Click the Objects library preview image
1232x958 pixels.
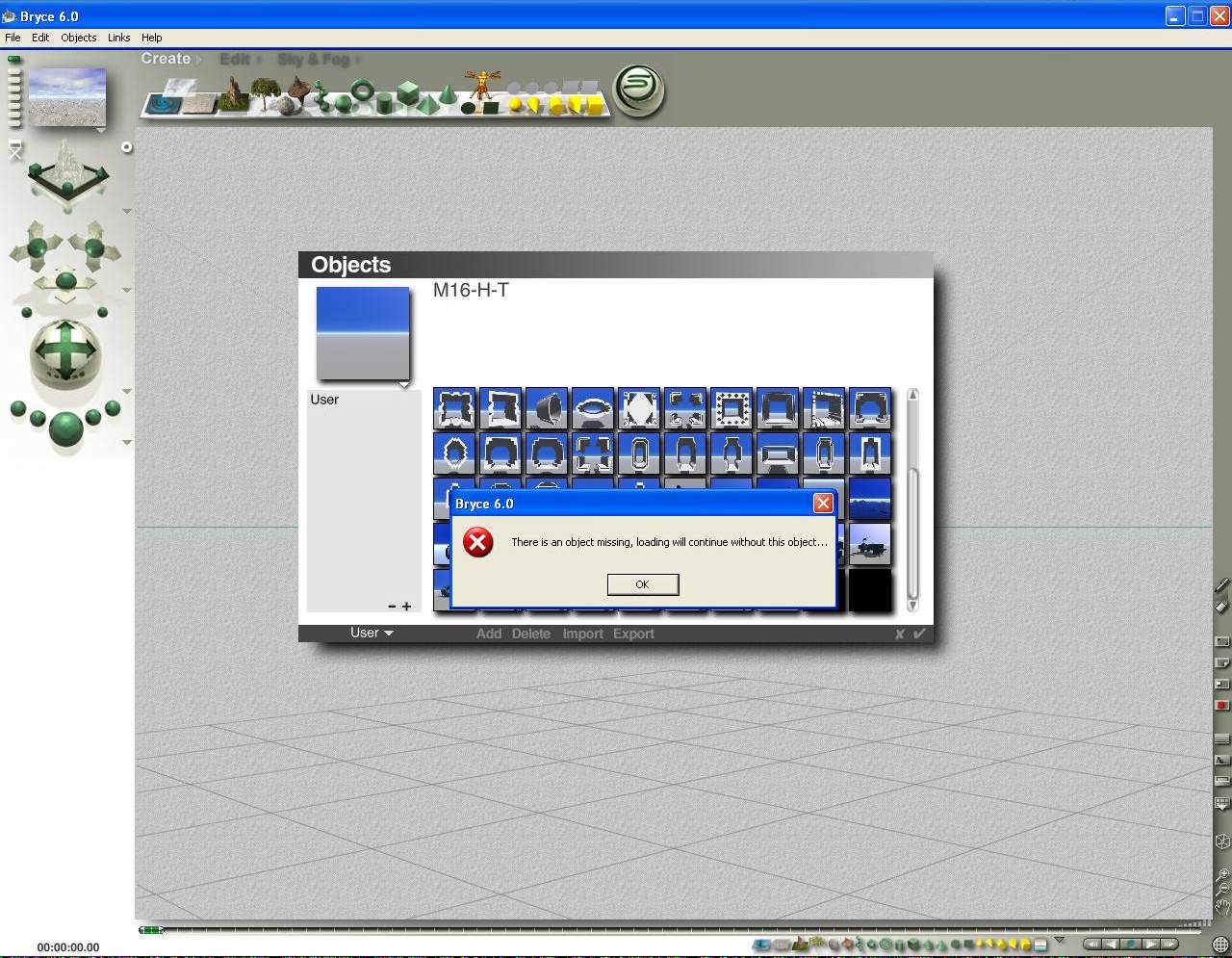click(x=363, y=333)
